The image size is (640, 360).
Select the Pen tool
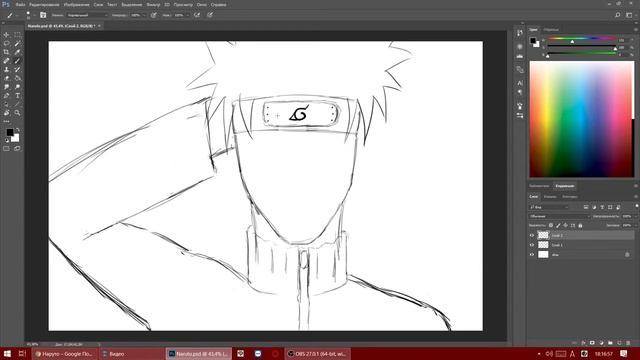pyautogui.click(x=6, y=96)
